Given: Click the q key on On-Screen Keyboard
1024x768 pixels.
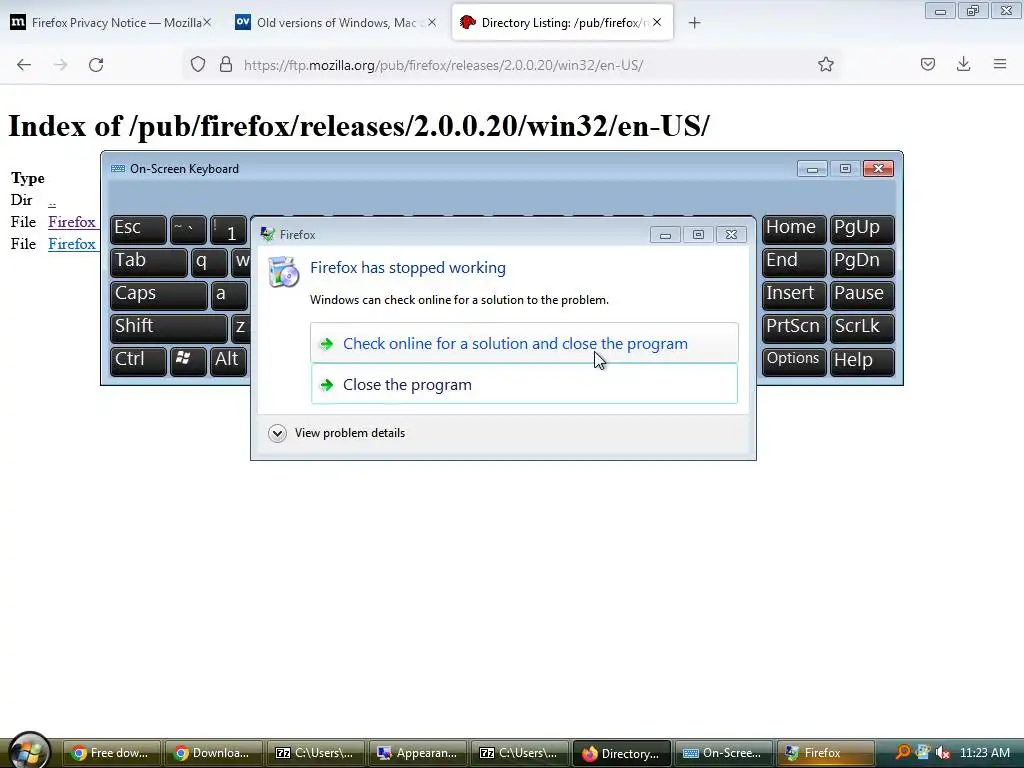Looking at the screenshot, I should (209, 262).
